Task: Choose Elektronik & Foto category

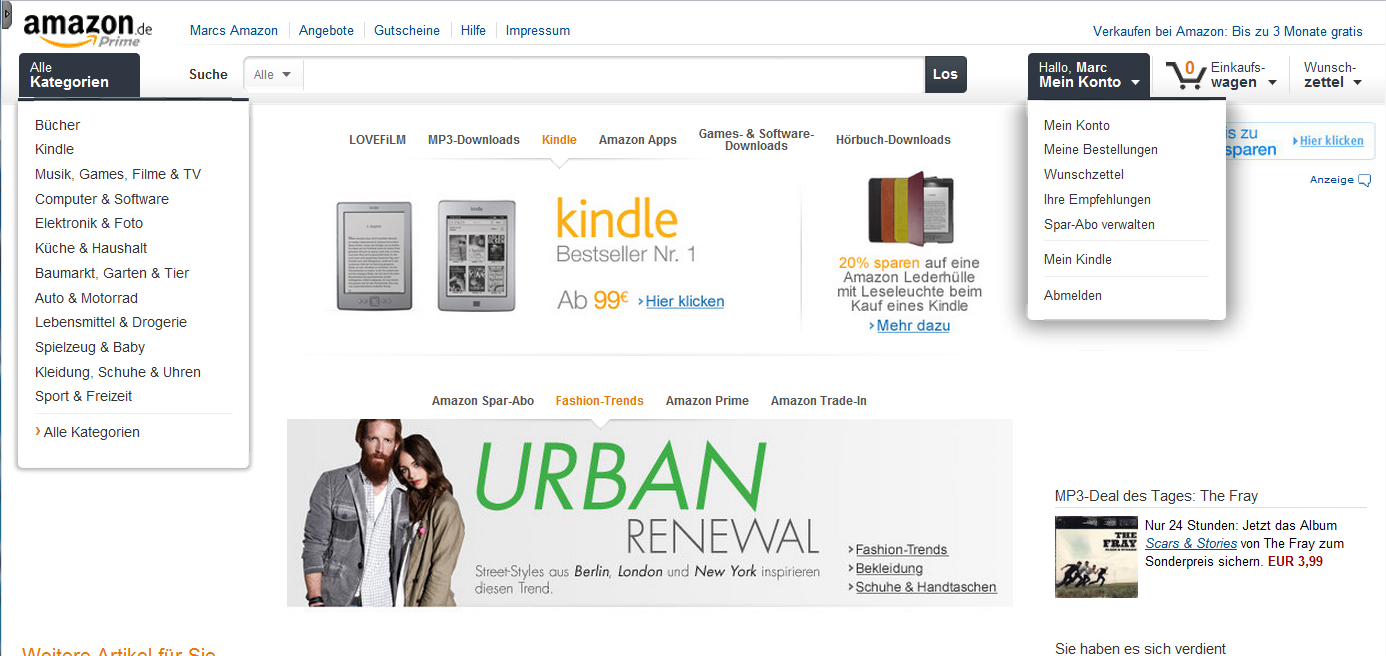Action: click(89, 223)
